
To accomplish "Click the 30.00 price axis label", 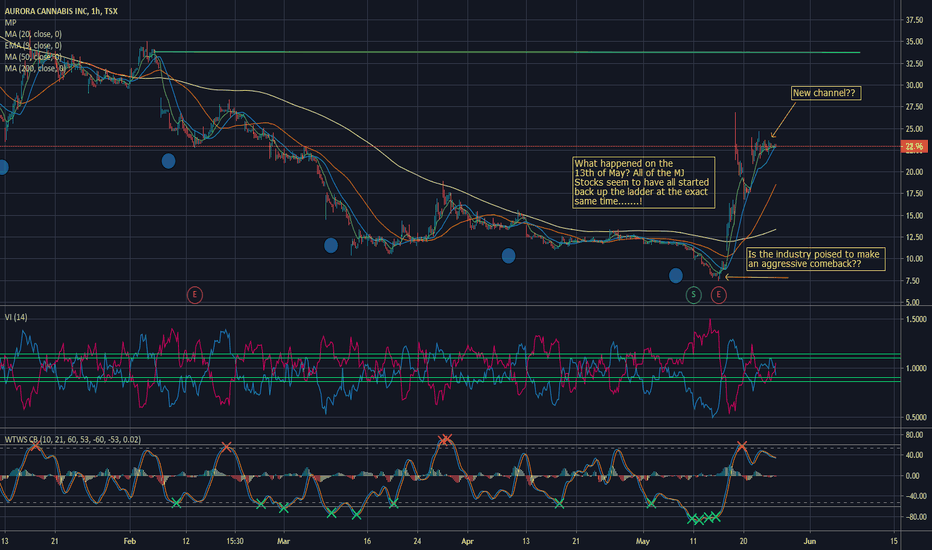I will point(914,85).
